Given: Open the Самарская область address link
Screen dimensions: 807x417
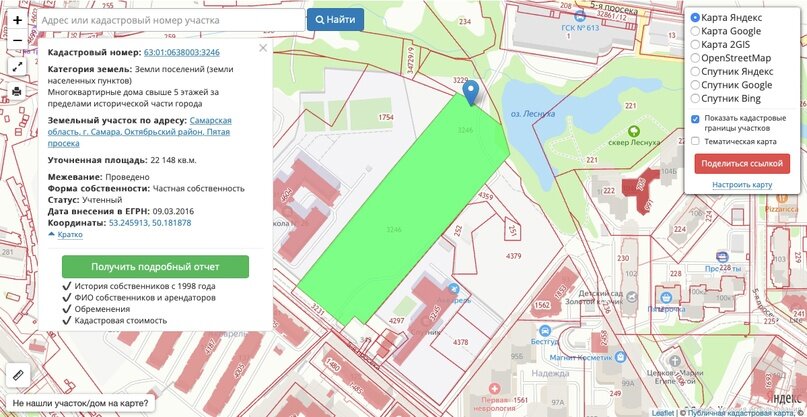Looking at the screenshot, I should coord(139,132).
